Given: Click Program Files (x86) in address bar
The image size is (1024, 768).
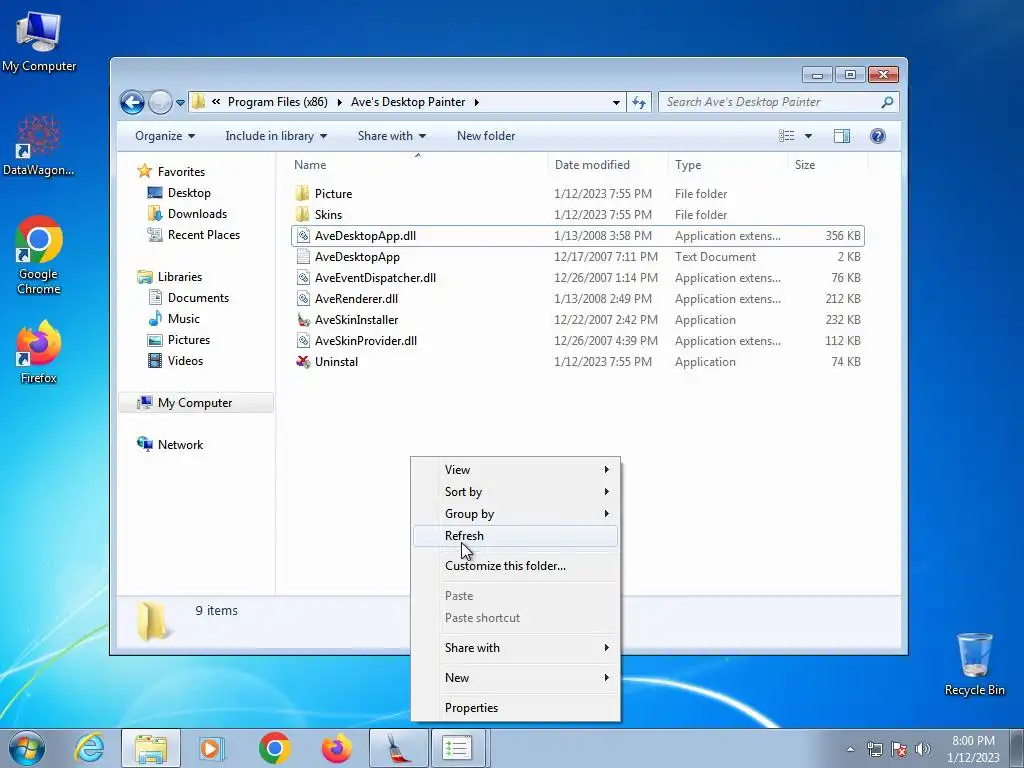Looking at the screenshot, I should click(x=278, y=102).
